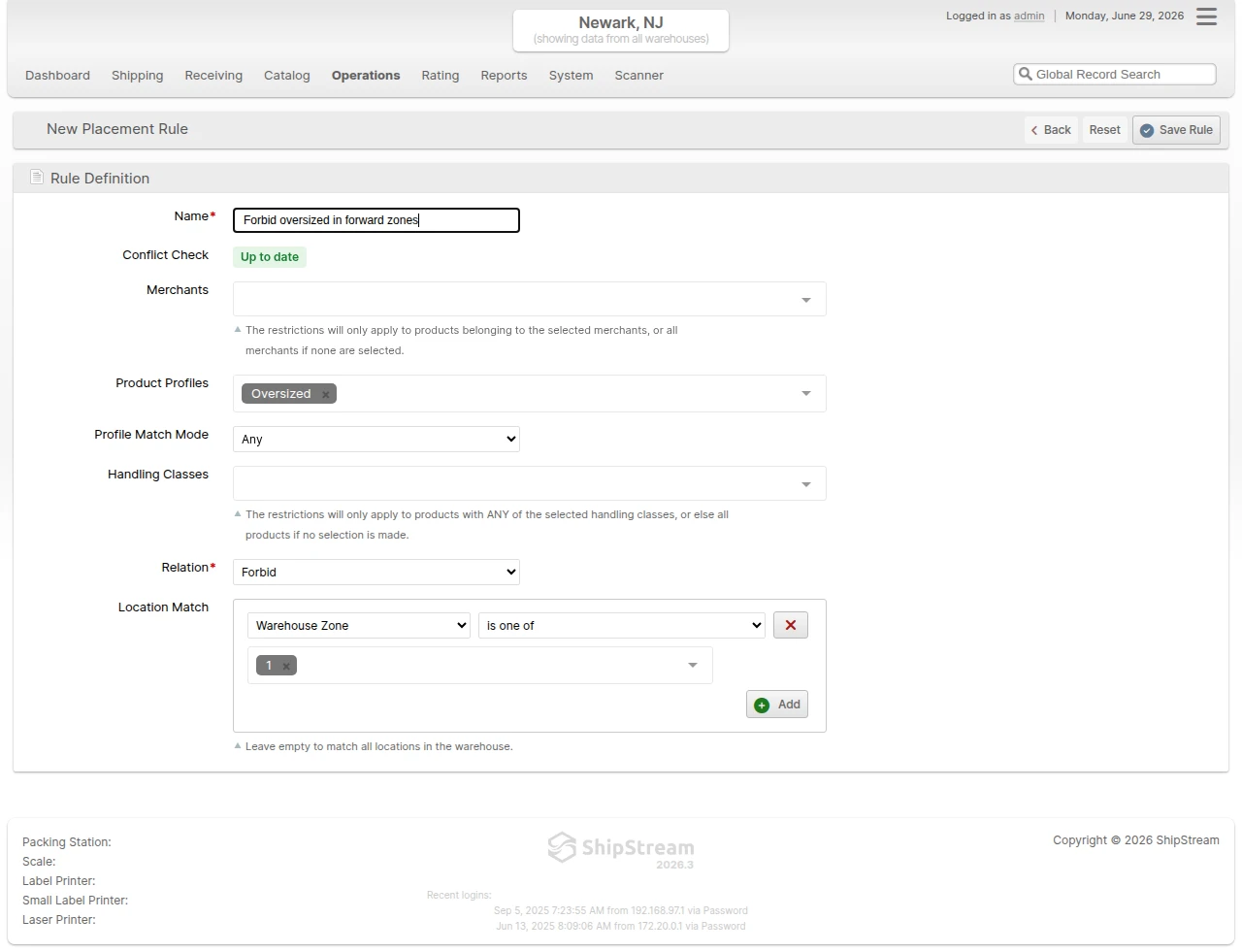Open the Profile Match Mode select
The width and height of the screenshot is (1242, 952).
[376, 439]
